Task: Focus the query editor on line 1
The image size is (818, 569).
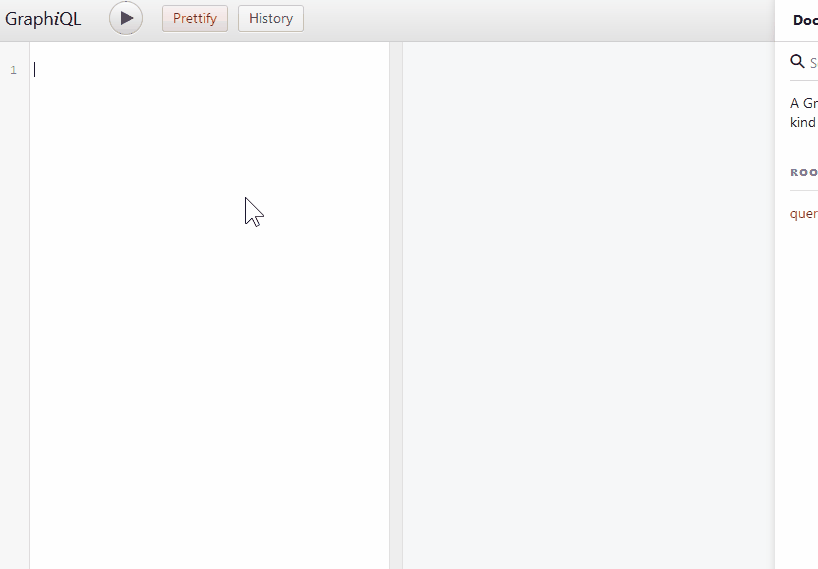Action: pos(209,69)
